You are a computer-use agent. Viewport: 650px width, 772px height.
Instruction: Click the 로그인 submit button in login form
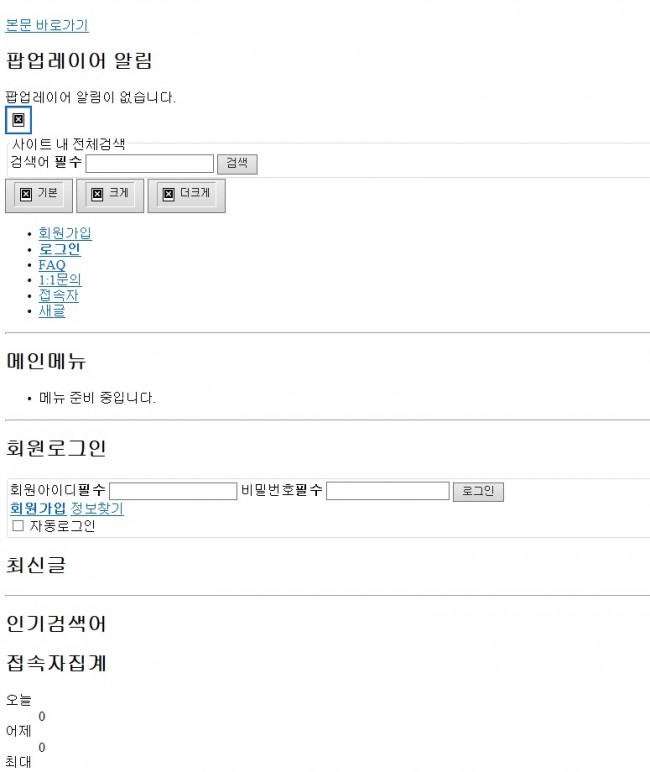(x=478, y=491)
